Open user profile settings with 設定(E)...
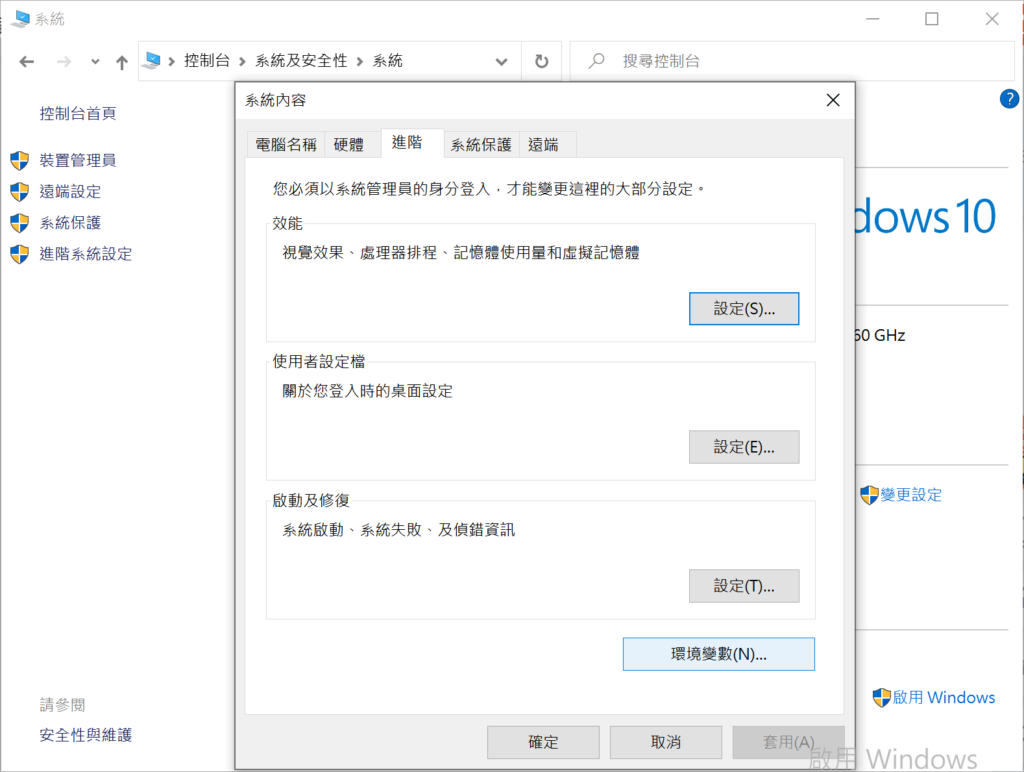The image size is (1024, 772). point(744,447)
